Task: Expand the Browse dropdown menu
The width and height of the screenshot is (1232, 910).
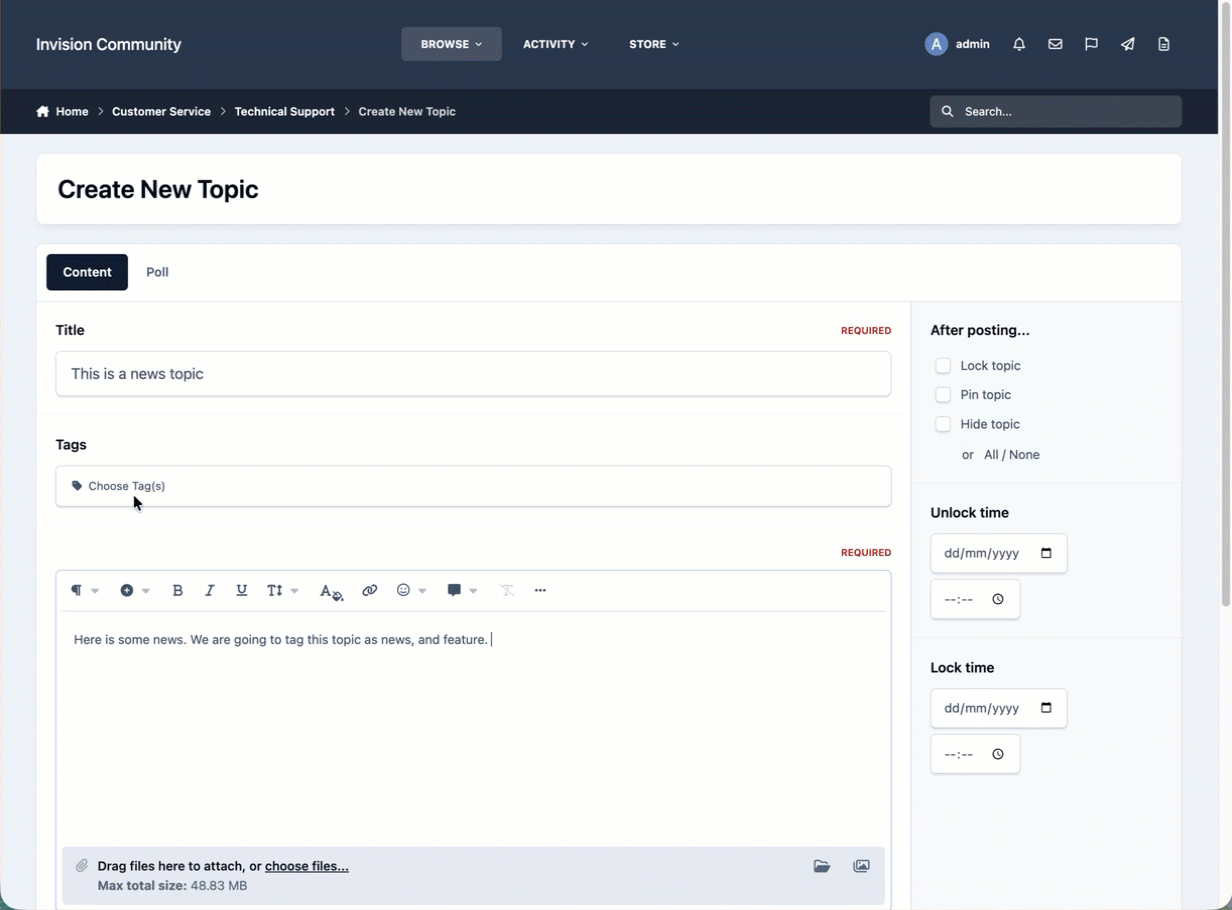Action: (451, 44)
